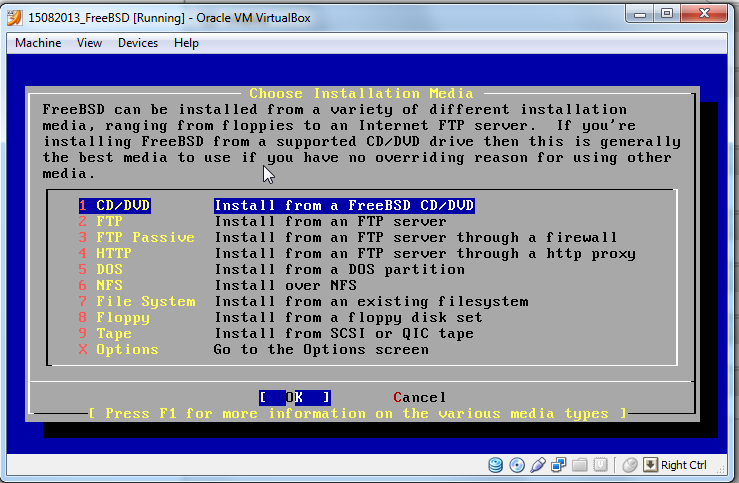Choose FTP Passive install option
This screenshot has height=483, width=739.
pos(145,237)
